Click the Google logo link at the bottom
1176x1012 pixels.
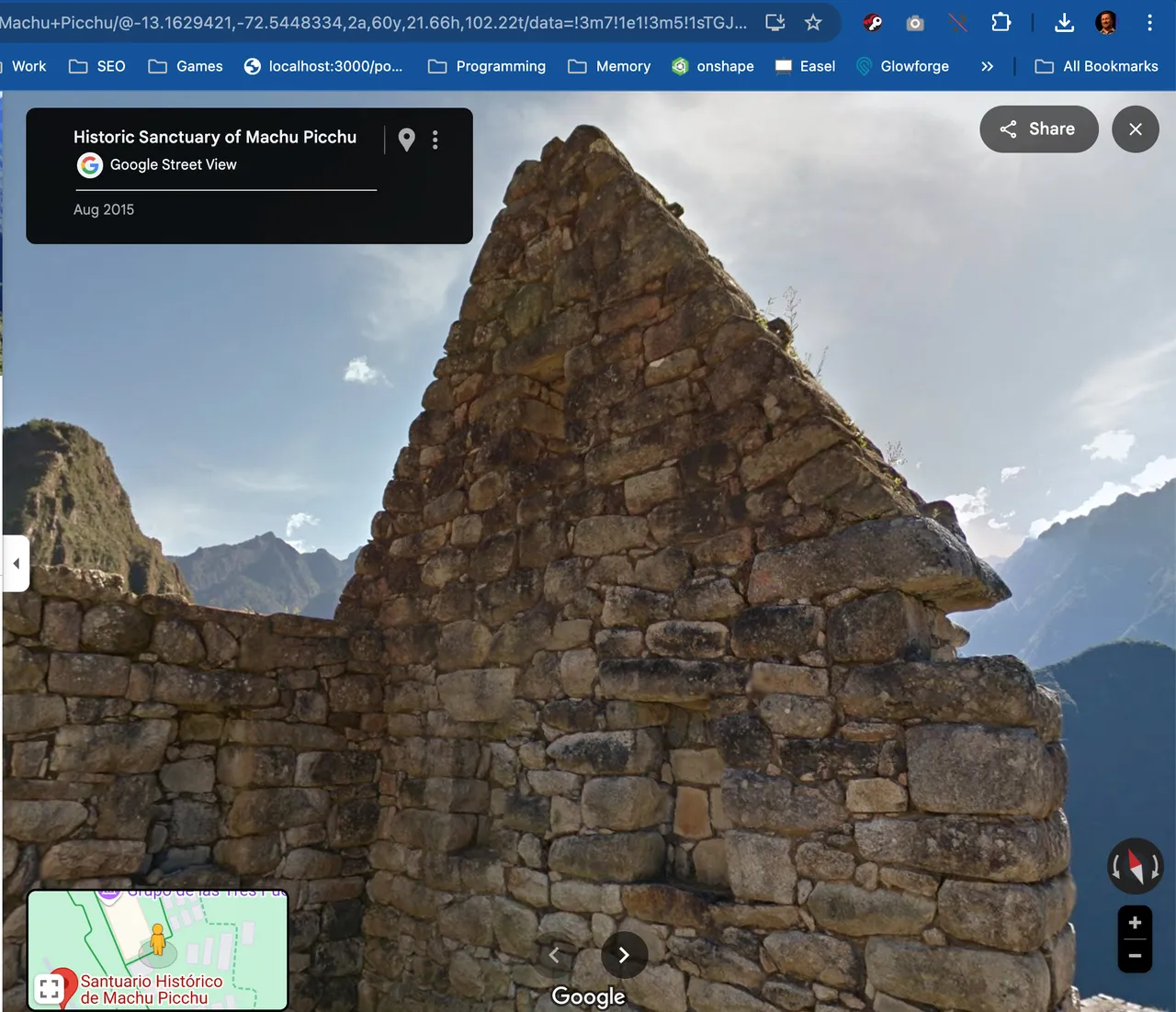click(x=588, y=996)
